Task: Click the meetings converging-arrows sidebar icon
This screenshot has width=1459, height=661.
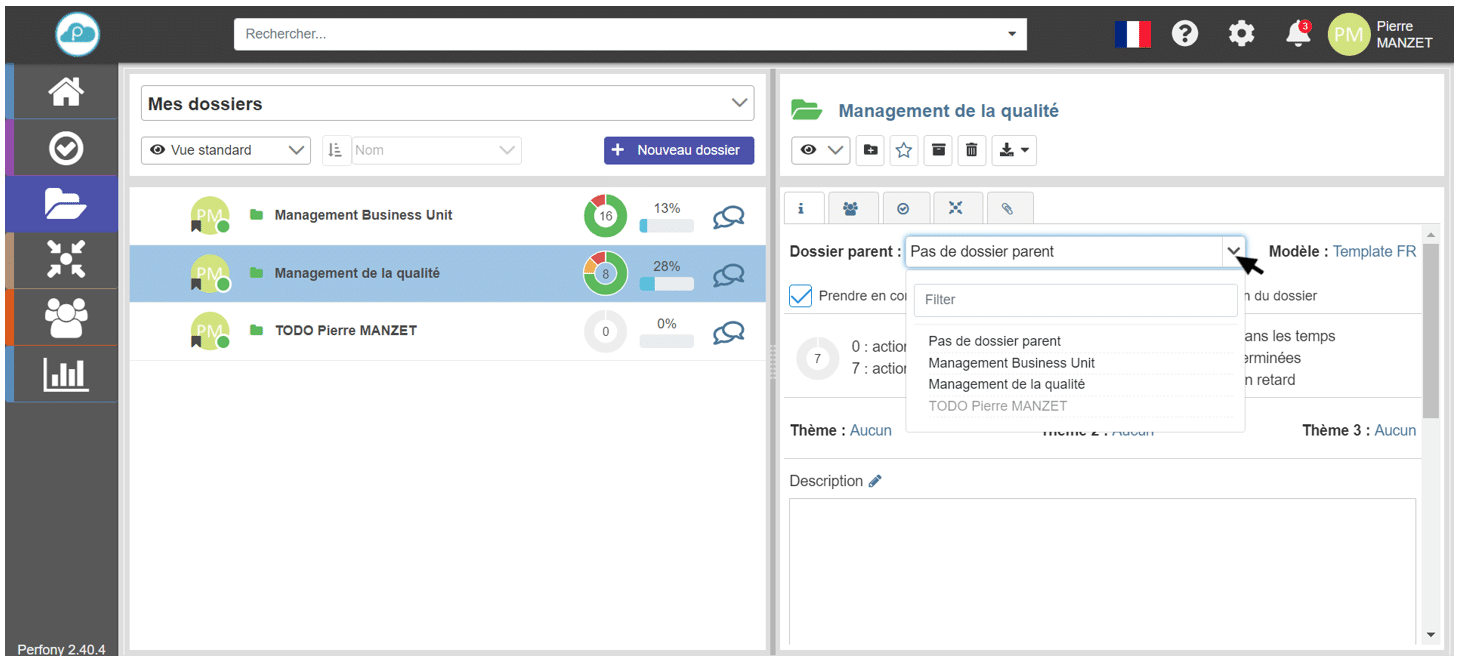Action: tap(66, 260)
